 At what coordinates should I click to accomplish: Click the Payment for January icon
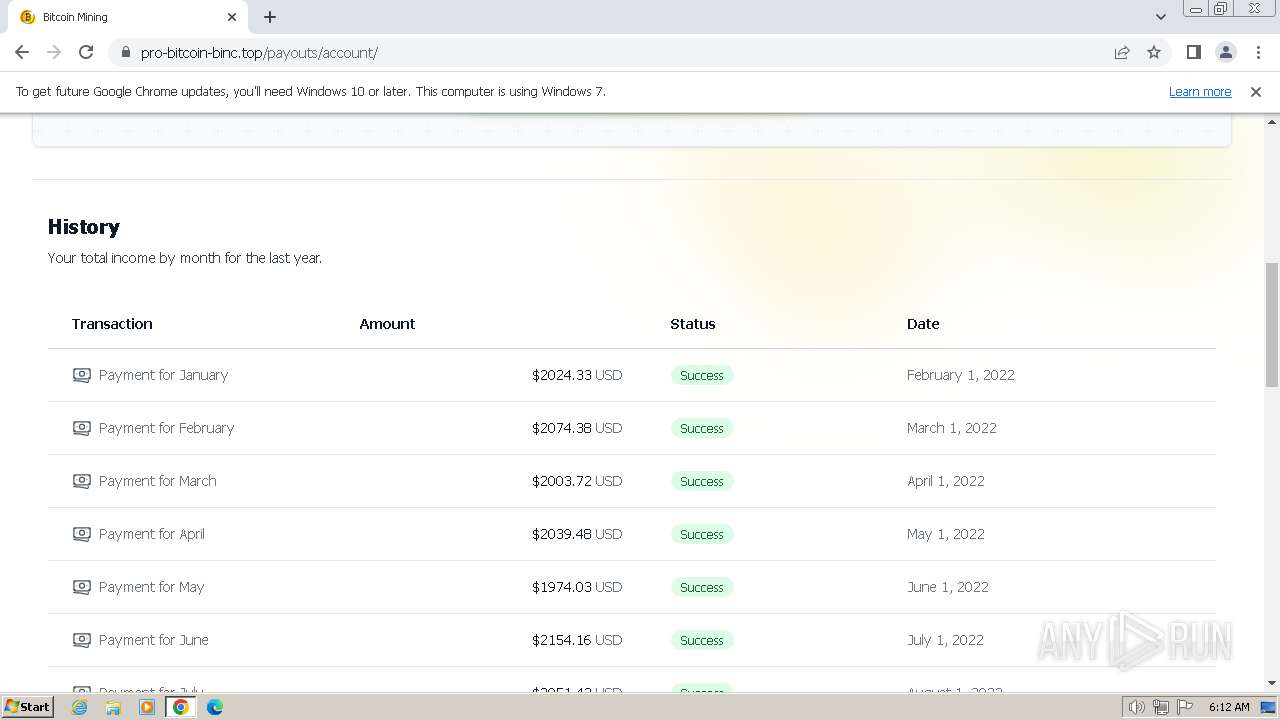82,375
